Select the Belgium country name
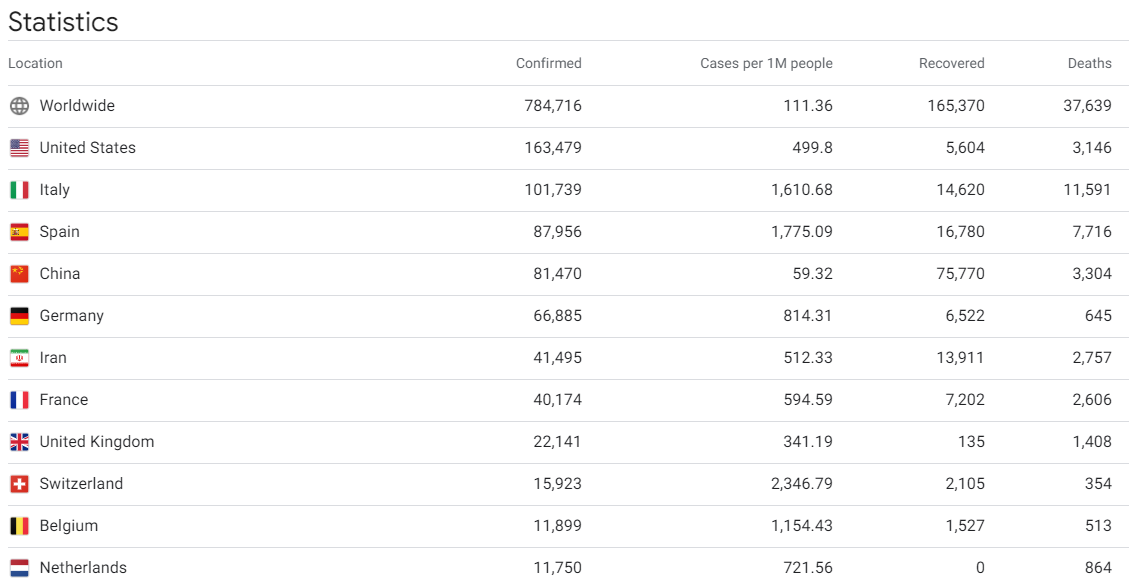Viewport: 1129px width, 586px height. (x=69, y=526)
